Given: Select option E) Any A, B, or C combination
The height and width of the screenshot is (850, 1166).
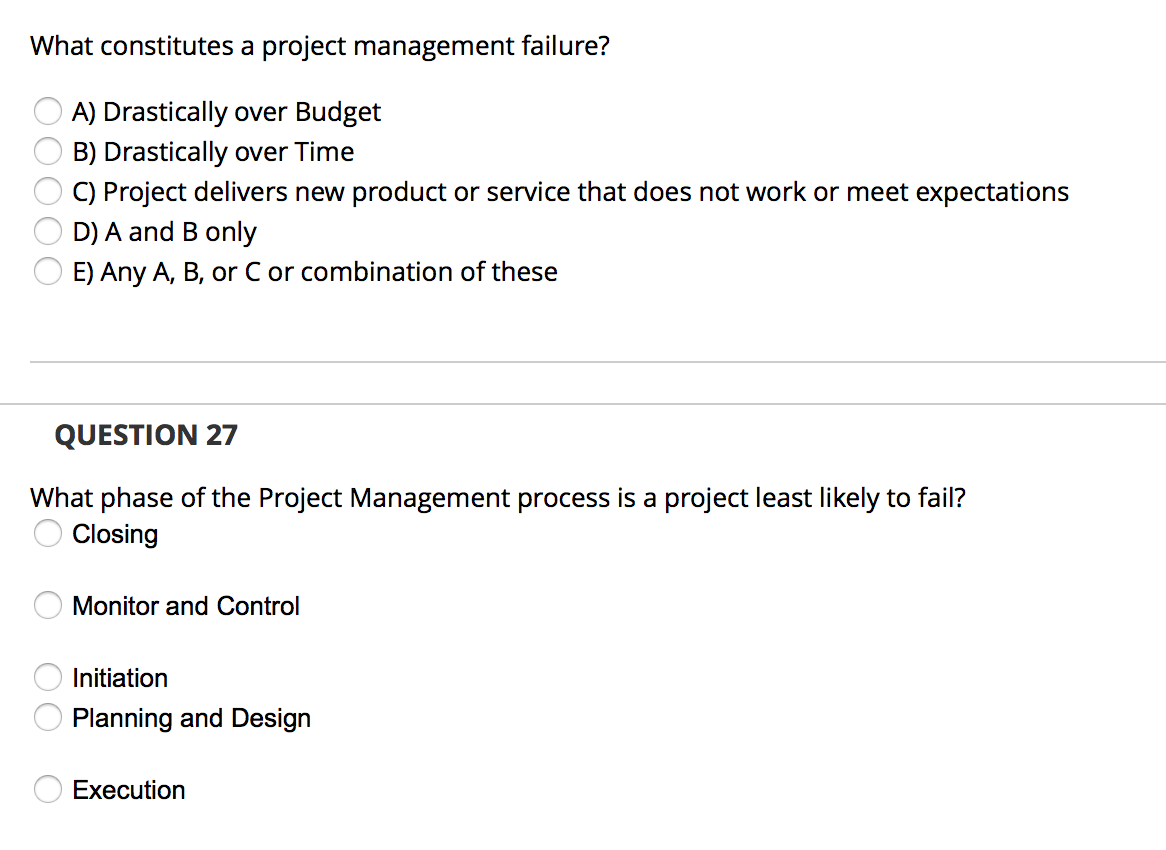Looking at the screenshot, I should pos(48,271).
